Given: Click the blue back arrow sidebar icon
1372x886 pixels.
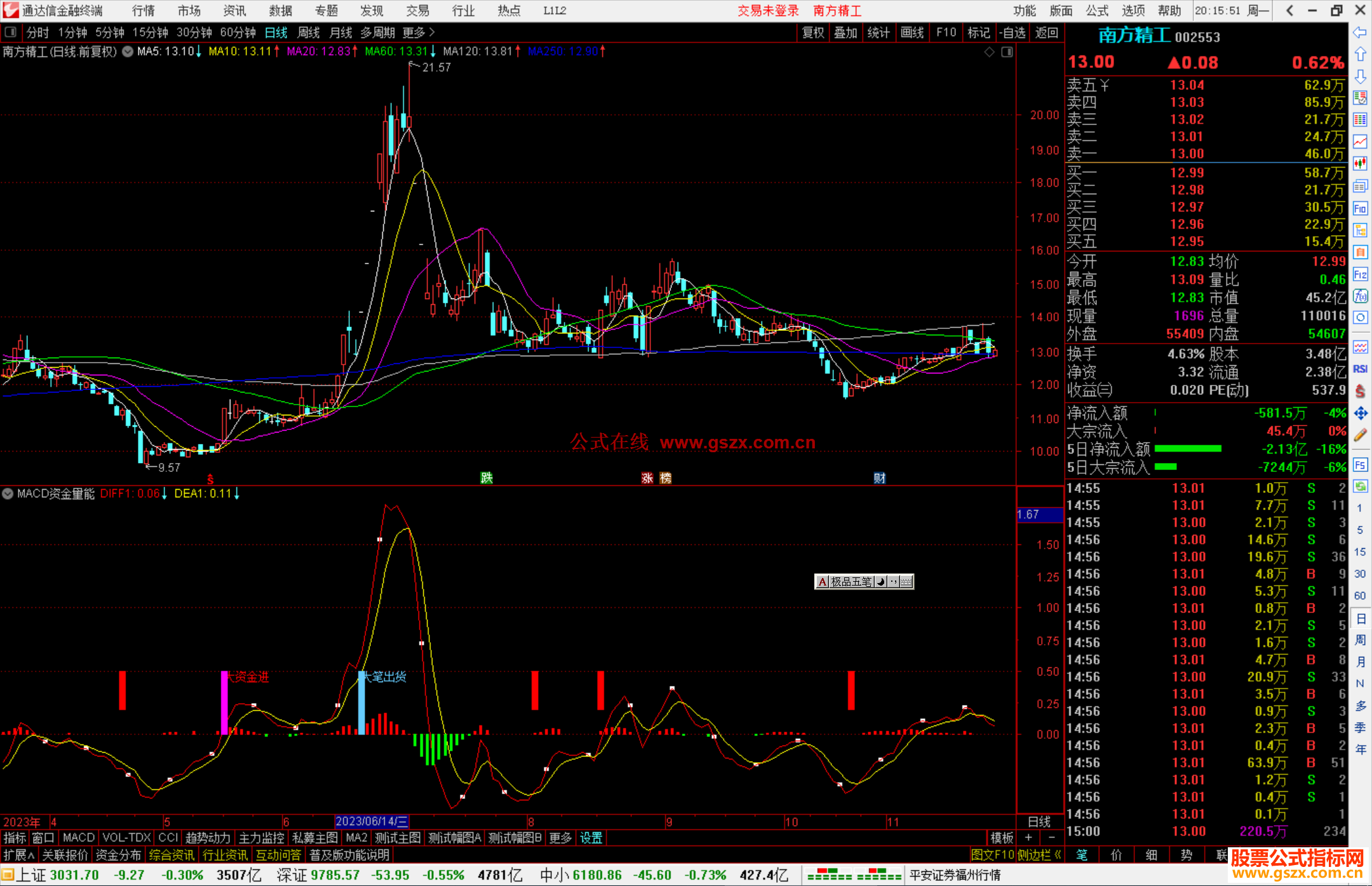Looking at the screenshot, I should pos(1360,32).
